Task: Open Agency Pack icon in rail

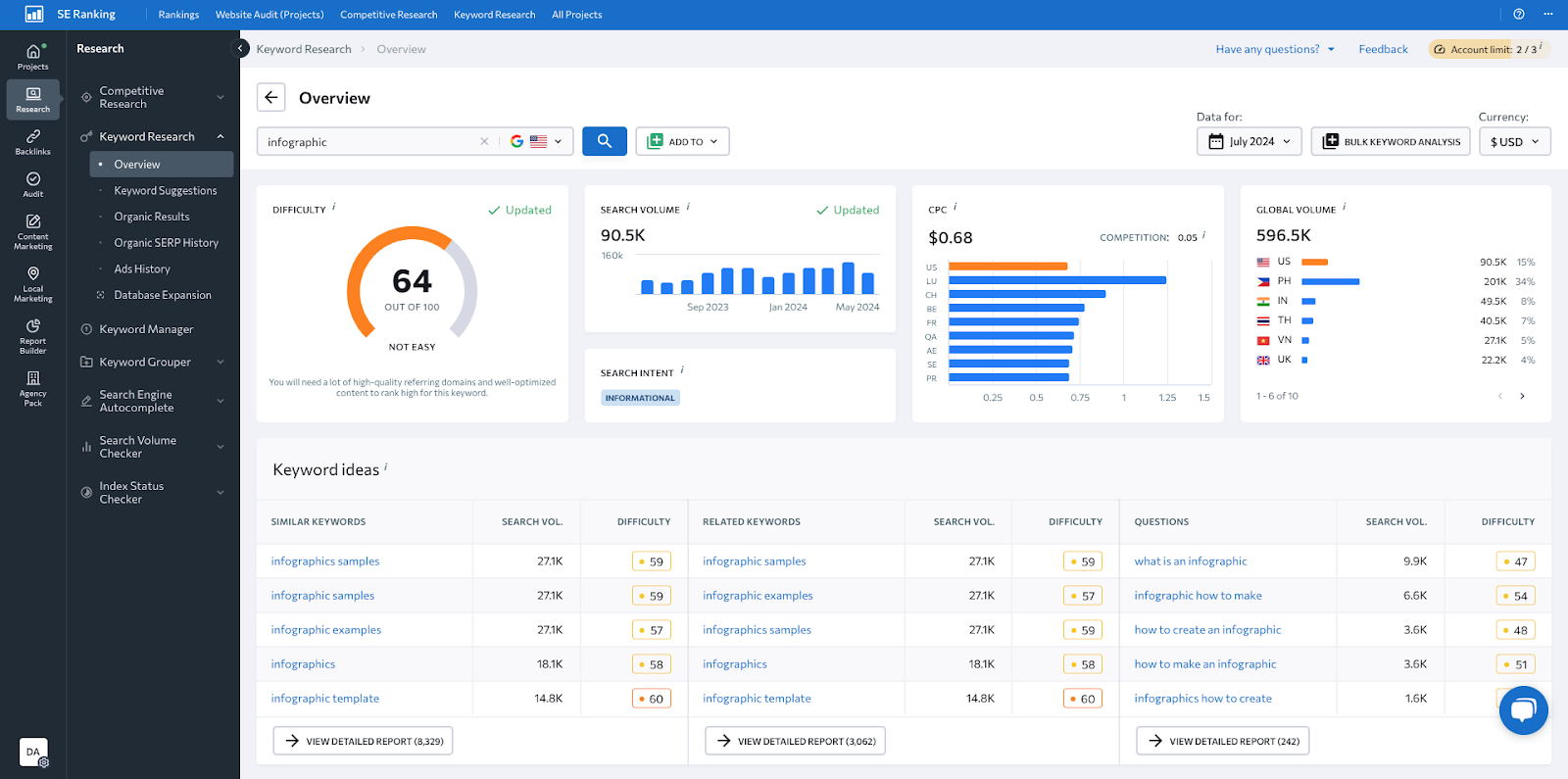Action: pos(33,389)
